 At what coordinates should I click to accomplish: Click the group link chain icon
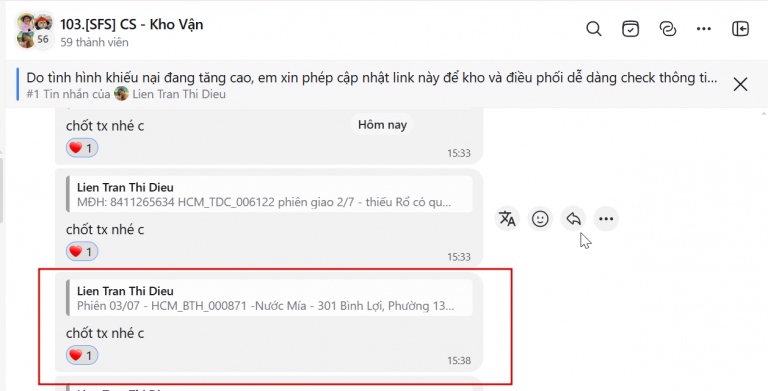pos(667,28)
